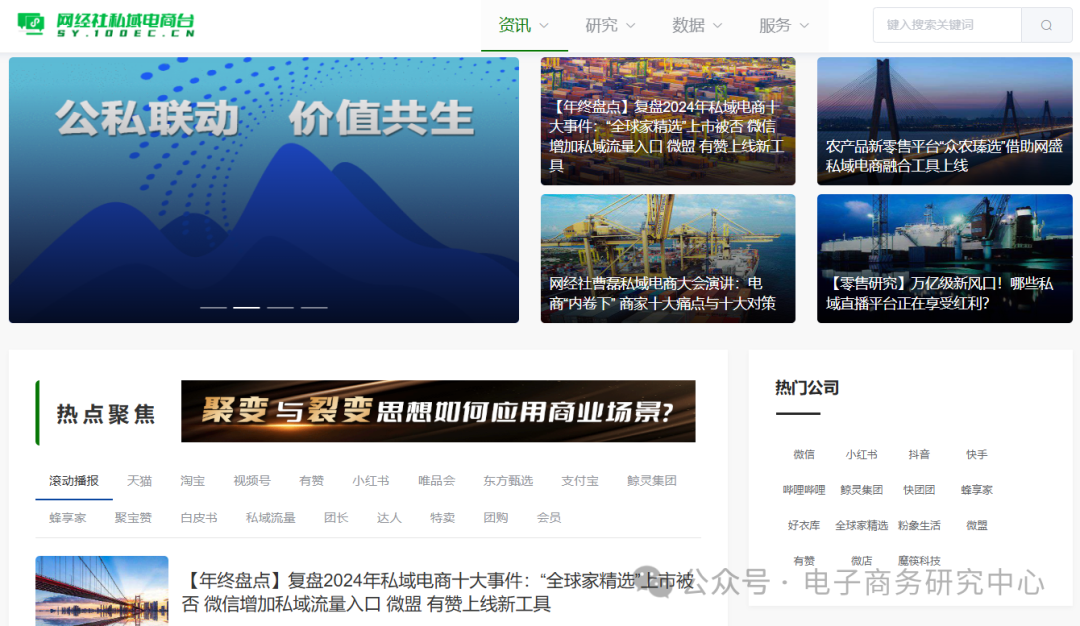This screenshot has height=626, width=1080.
Task: Select the 天猫 tab
Action: point(139,481)
